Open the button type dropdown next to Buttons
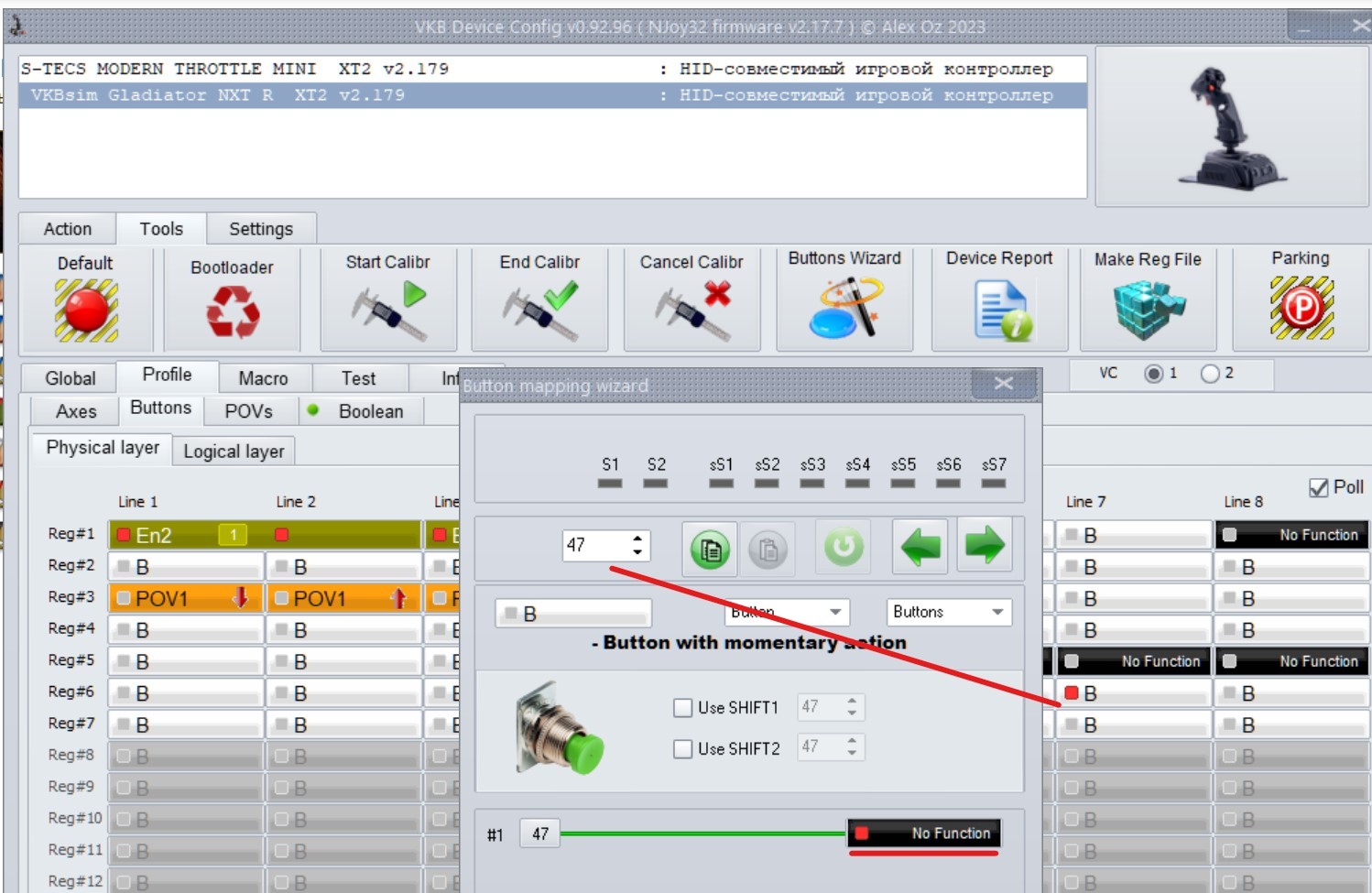1372x893 pixels. click(788, 612)
